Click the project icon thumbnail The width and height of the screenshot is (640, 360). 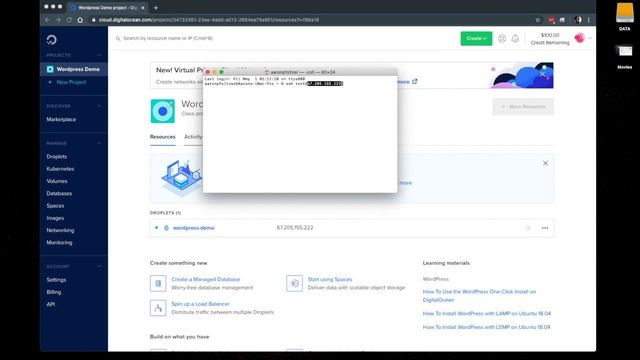click(x=162, y=111)
